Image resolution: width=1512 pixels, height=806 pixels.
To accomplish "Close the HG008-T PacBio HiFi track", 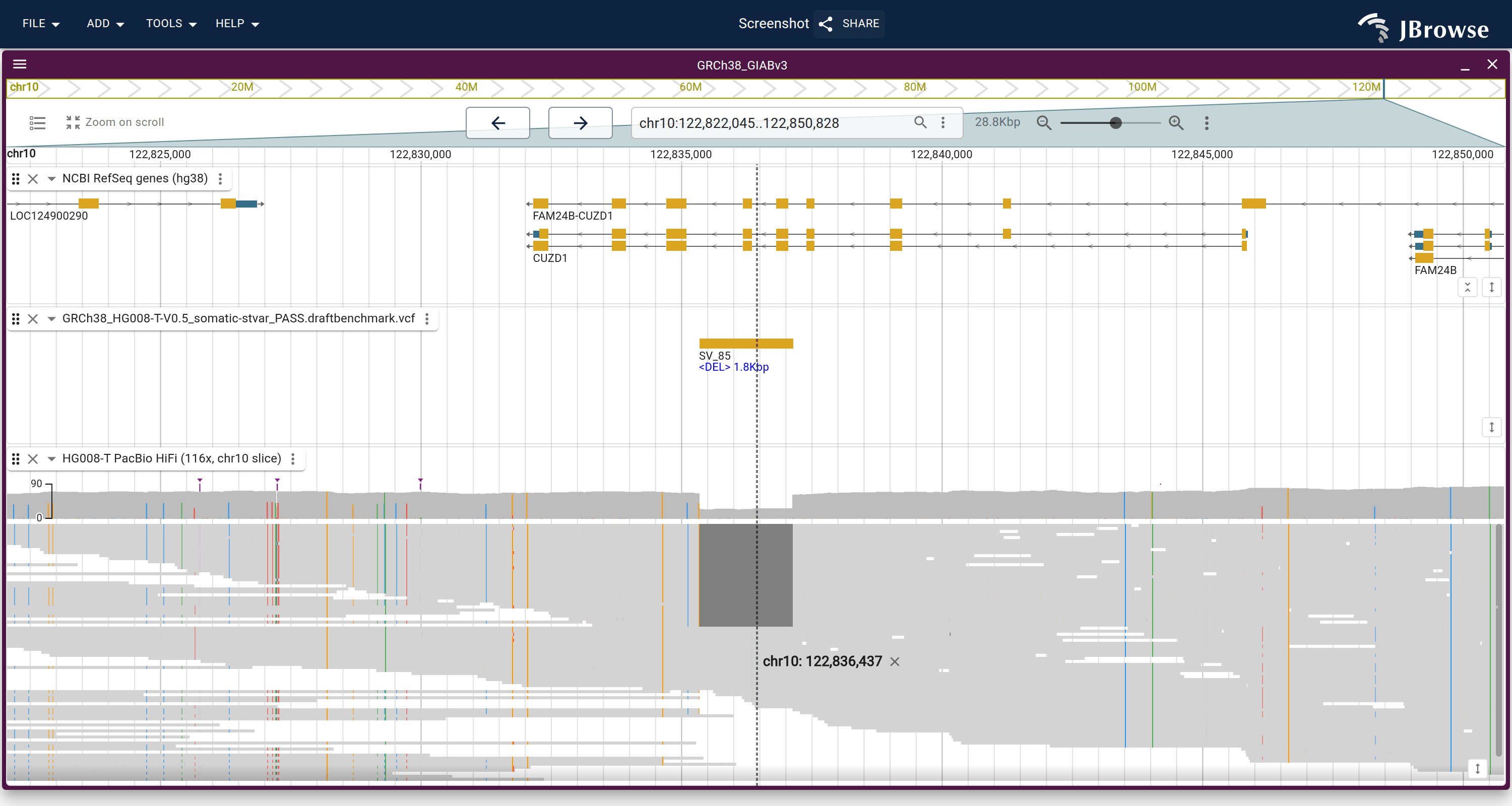I will (33, 459).
